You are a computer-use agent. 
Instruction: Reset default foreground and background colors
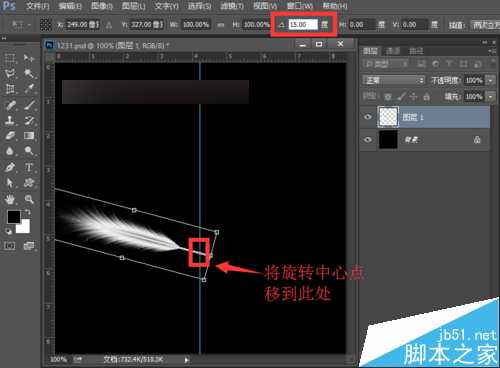click(8, 231)
